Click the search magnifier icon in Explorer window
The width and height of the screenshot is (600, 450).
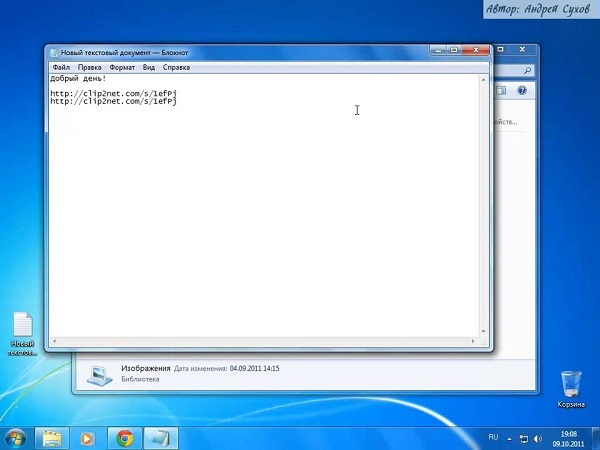tap(527, 70)
